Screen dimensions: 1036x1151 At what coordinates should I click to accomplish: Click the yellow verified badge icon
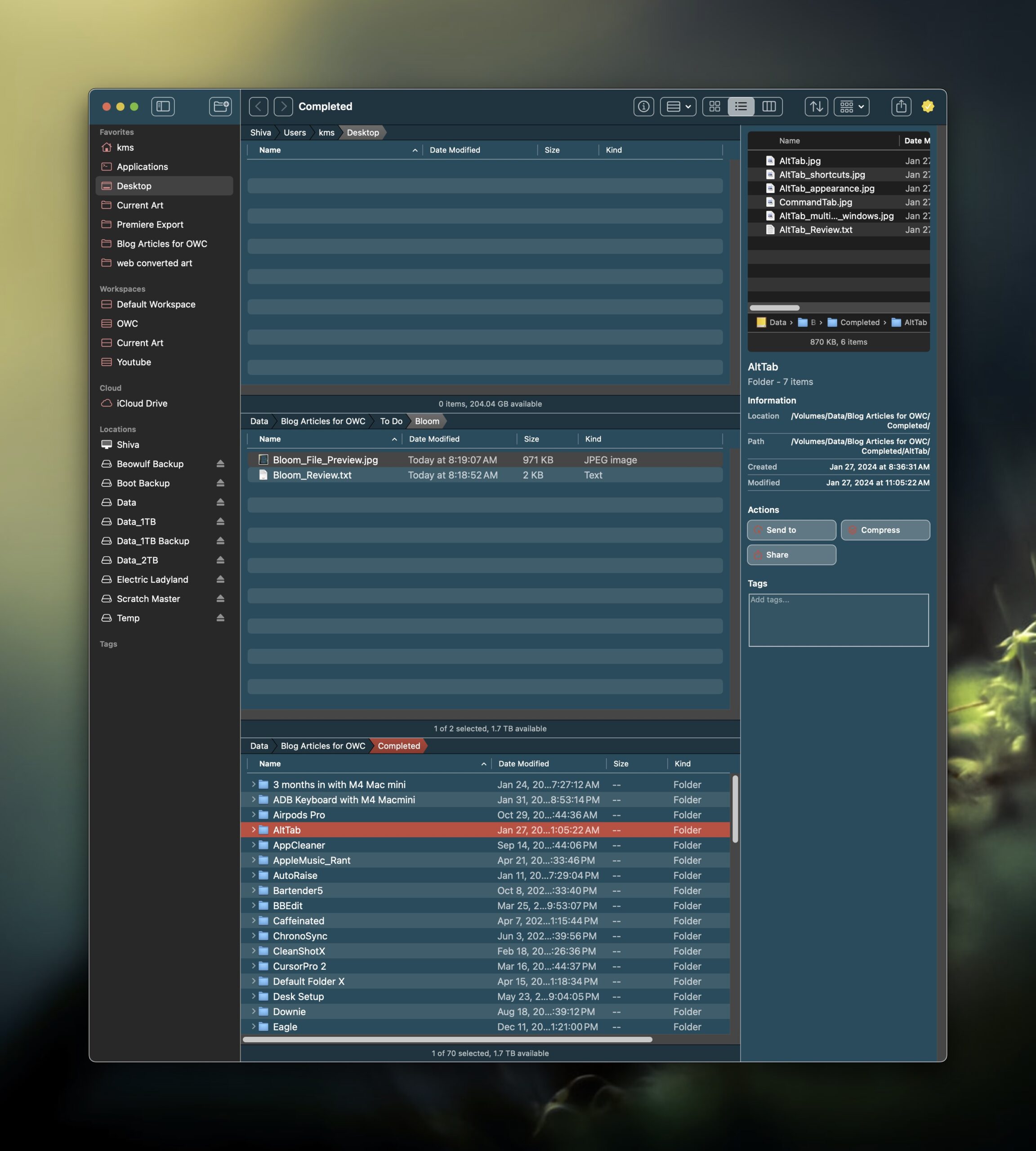pos(928,107)
